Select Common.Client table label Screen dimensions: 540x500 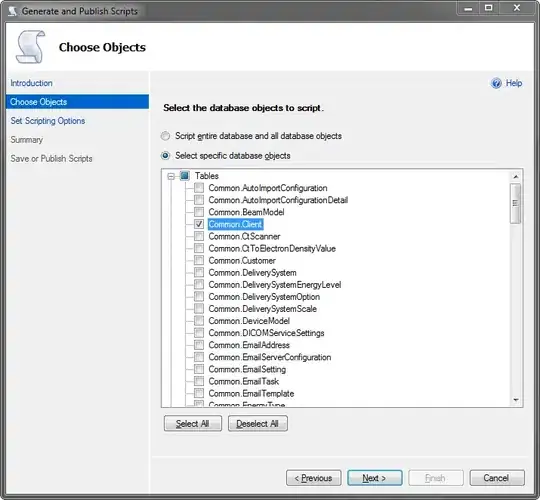tap(236, 224)
